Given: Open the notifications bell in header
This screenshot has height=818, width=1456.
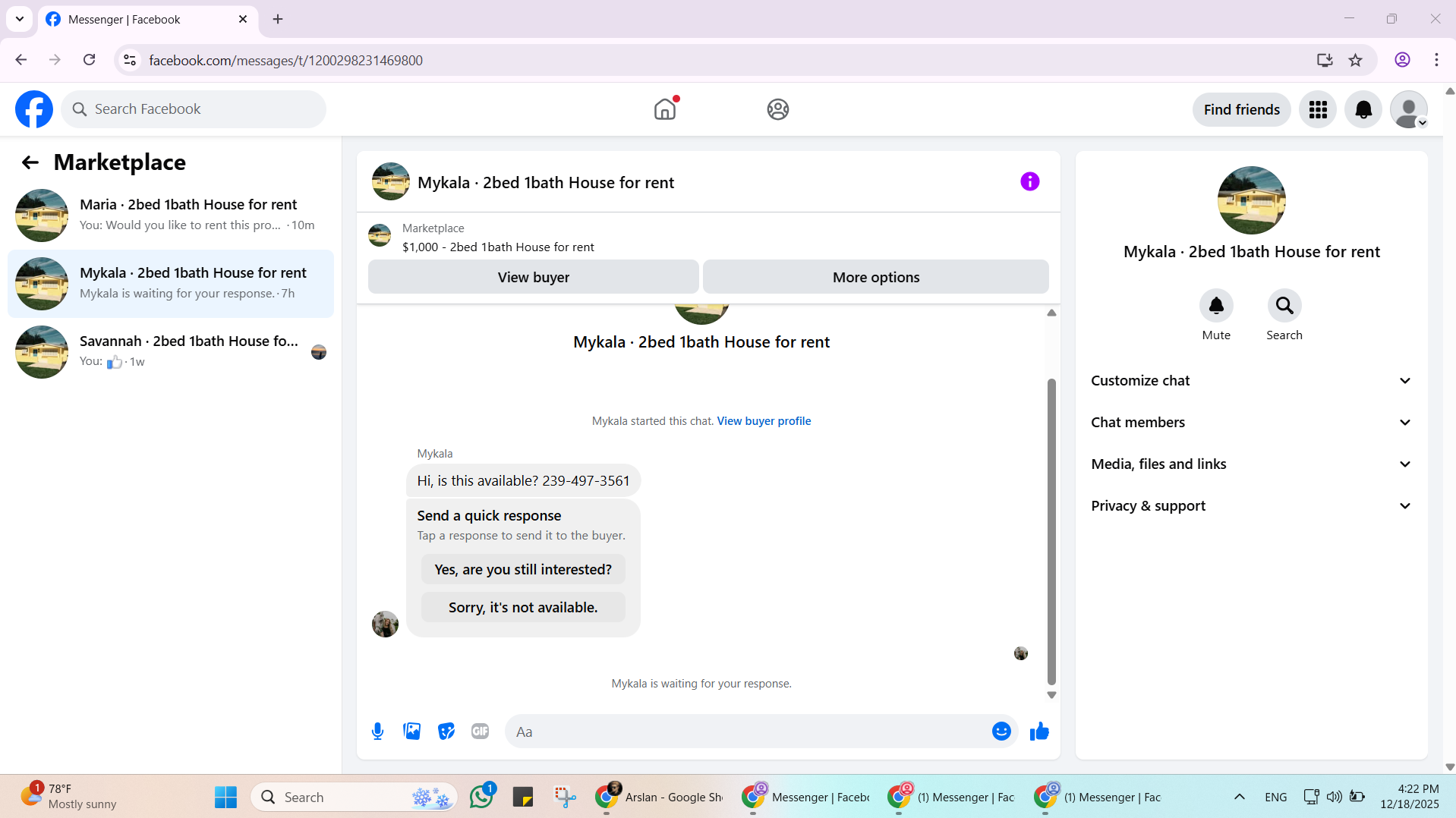Looking at the screenshot, I should tap(1363, 110).
